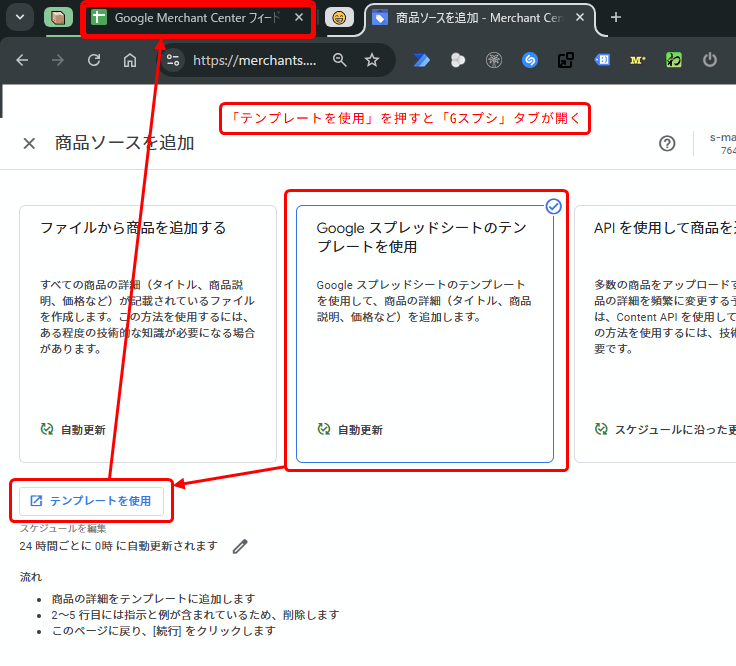Open site information icon in address bar
The height and width of the screenshot is (666, 736).
click(173, 60)
